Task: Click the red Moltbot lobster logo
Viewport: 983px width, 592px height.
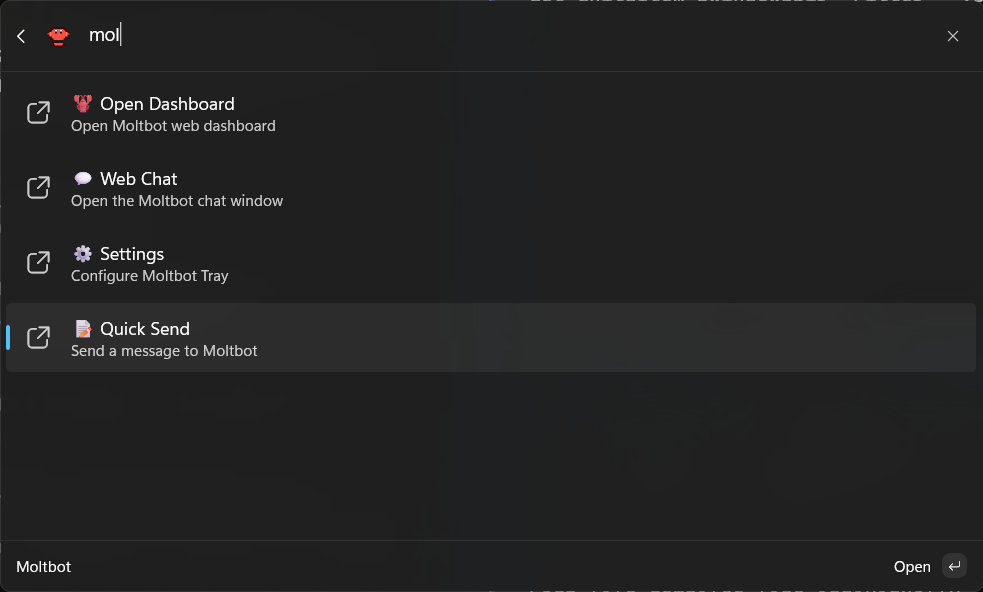Action: [59, 36]
